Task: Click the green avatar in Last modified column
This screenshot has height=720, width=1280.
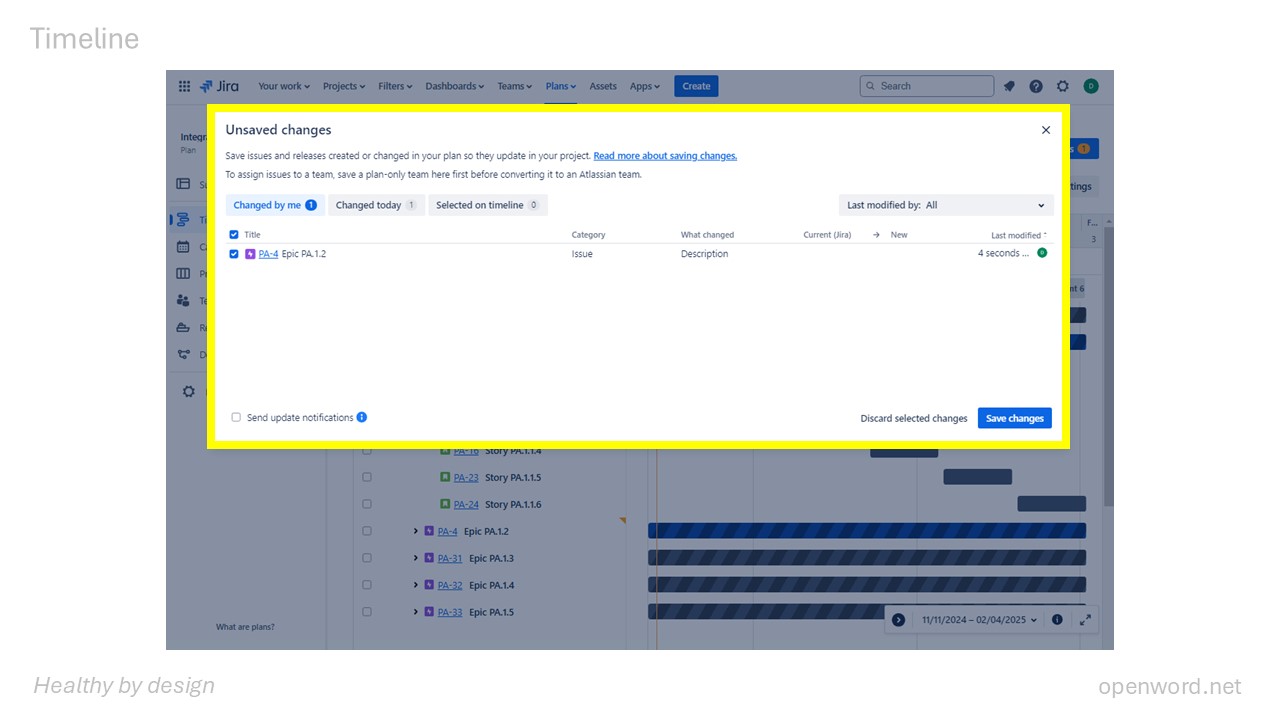Action: 1042,253
